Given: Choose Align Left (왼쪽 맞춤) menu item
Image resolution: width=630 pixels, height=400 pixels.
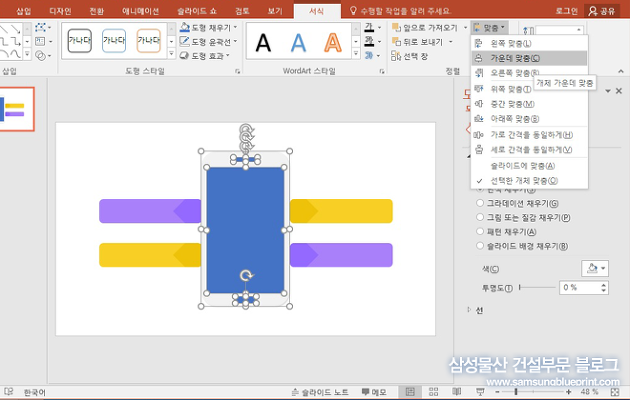Looking at the screenshot, I should click(x=529, y=43).
